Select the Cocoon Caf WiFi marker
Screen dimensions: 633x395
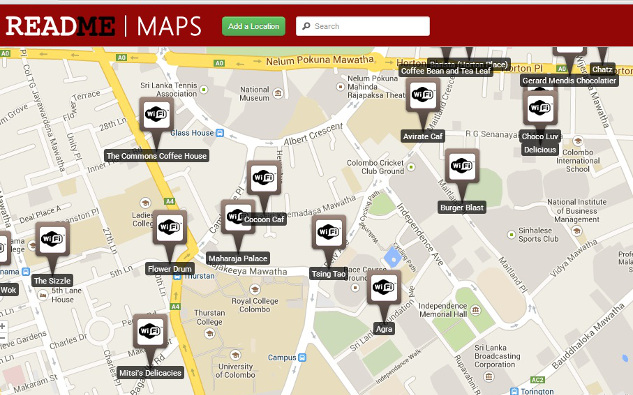click(x=264, y=179)
